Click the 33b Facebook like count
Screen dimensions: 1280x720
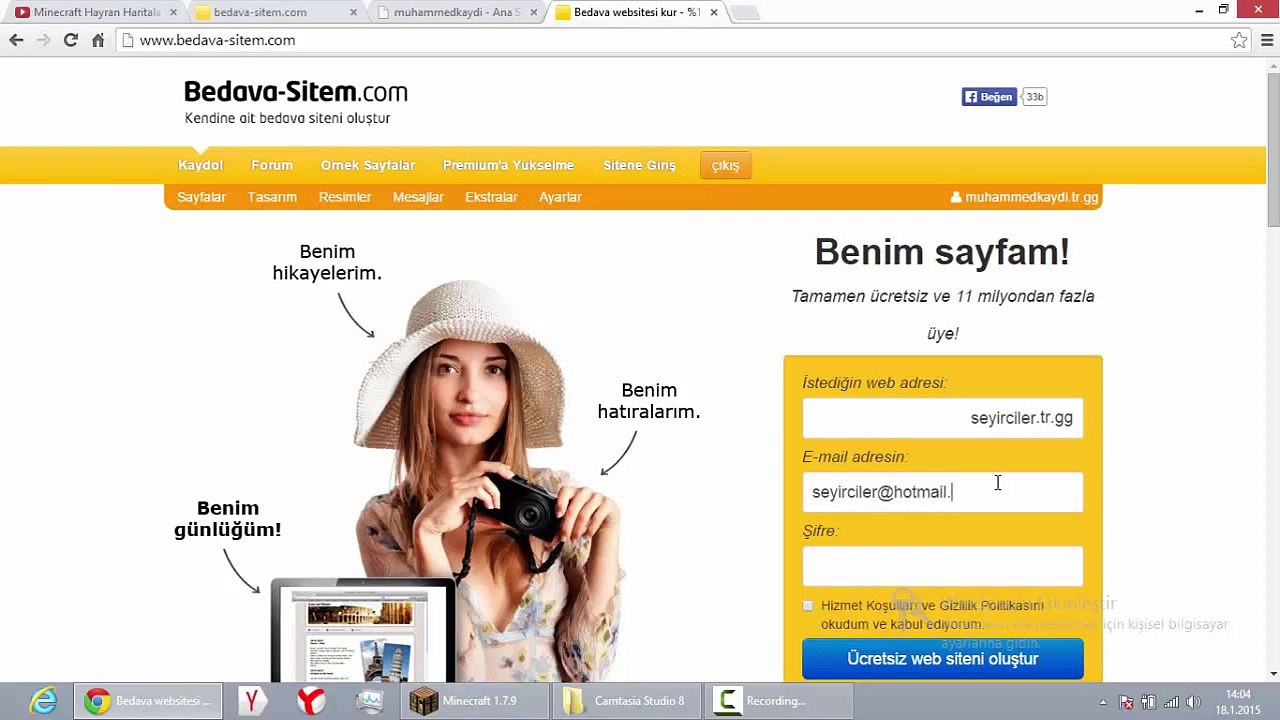click(1034, 97)
